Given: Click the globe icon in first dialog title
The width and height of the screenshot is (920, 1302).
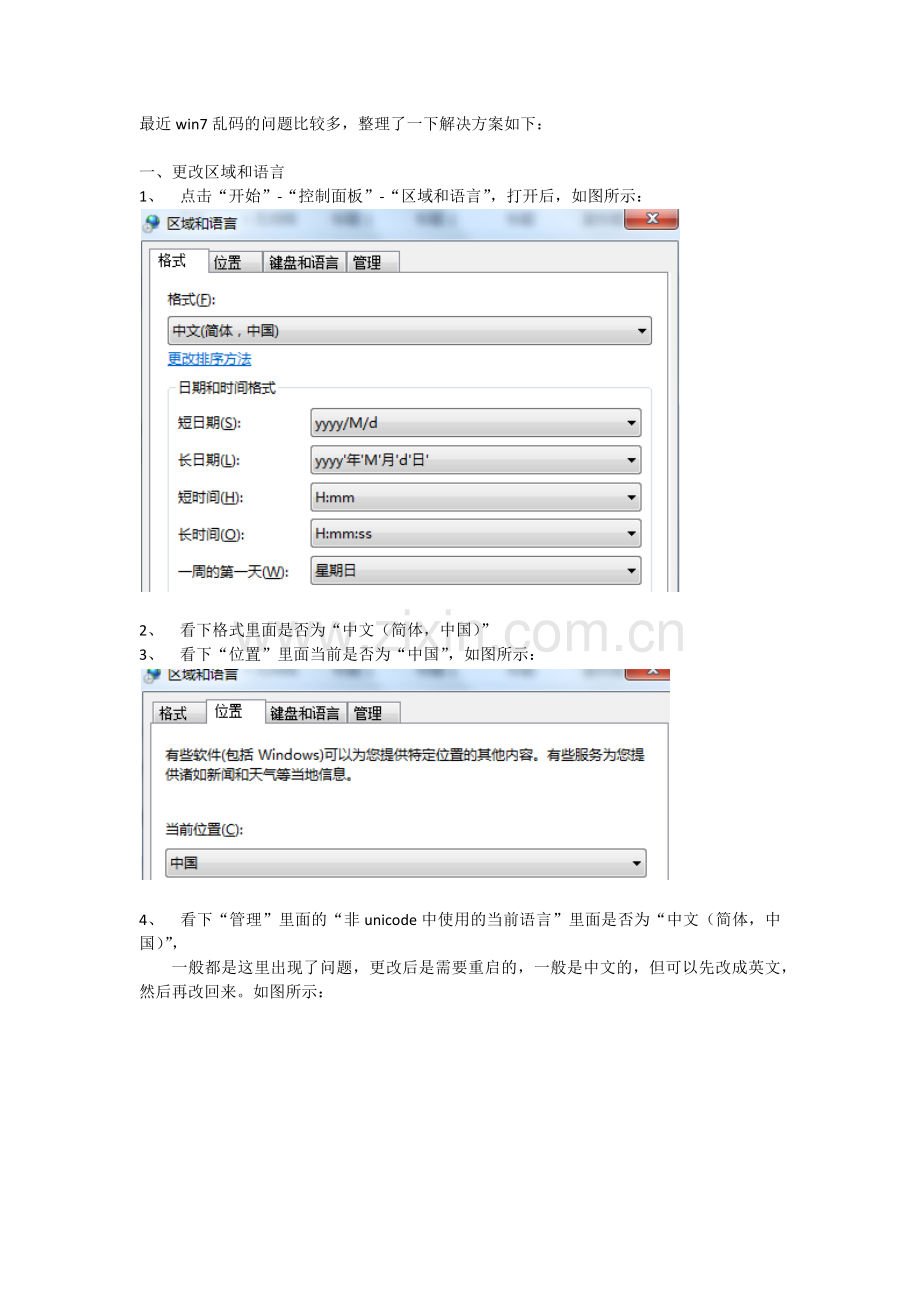Looking at the screenshot, I should [151, 222].
